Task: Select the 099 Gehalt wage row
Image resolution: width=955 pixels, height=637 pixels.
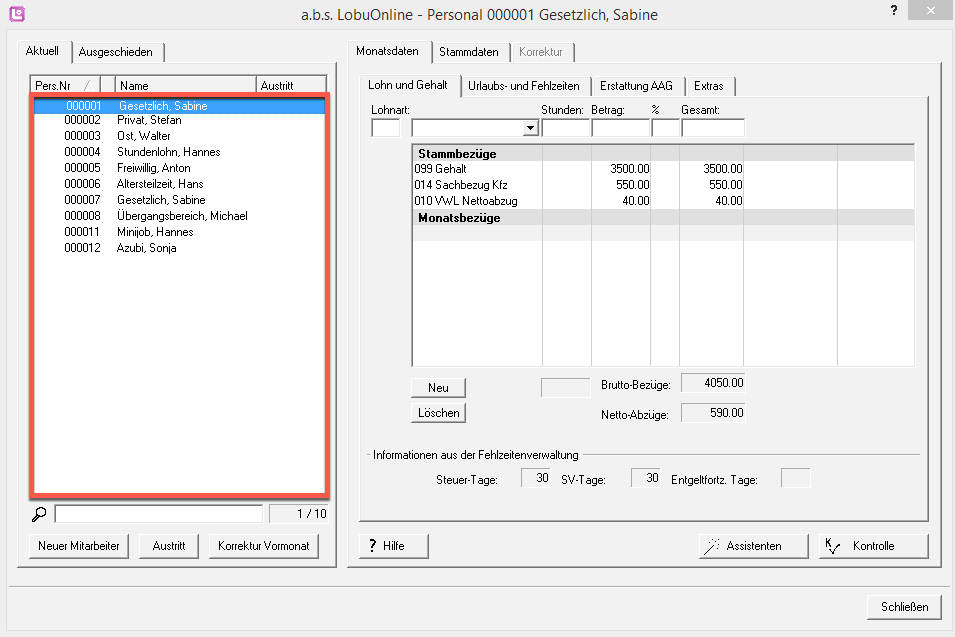Action: point(663,169)
